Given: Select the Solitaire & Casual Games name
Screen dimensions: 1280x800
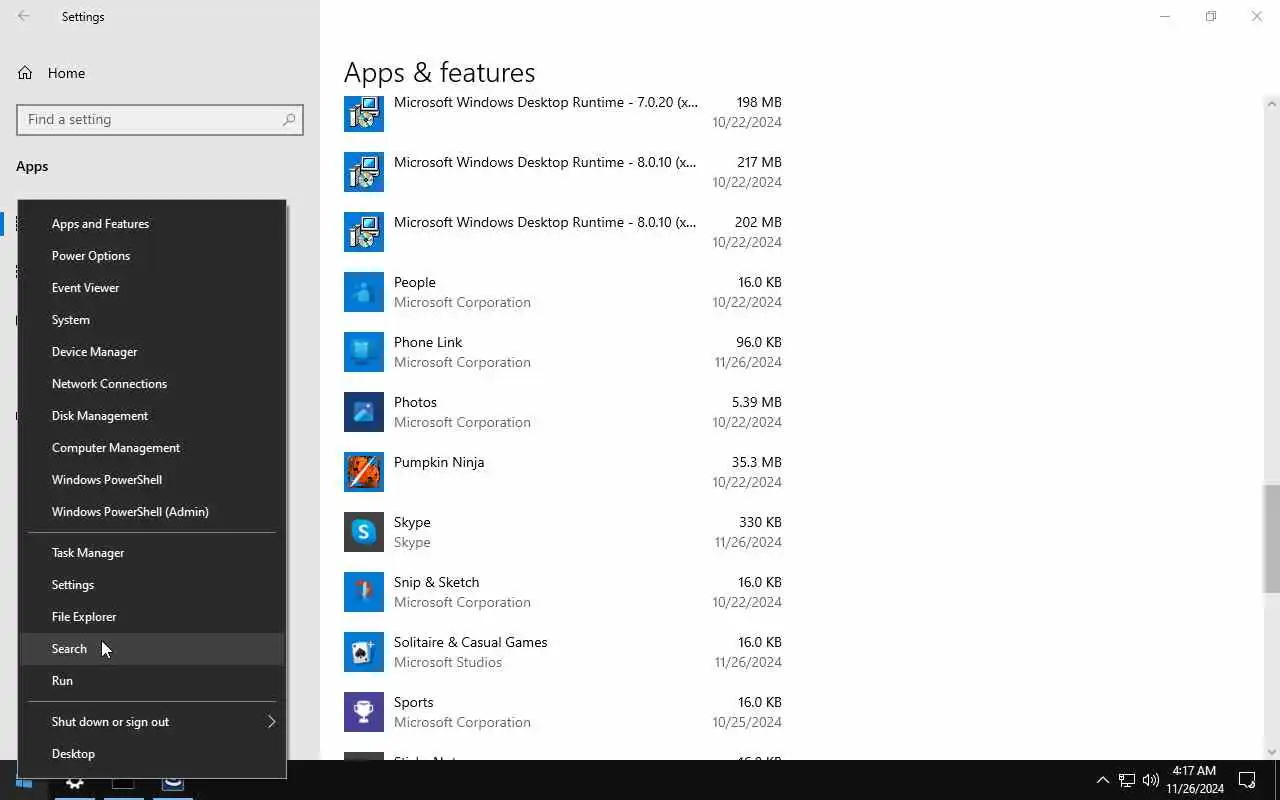Looking at the screenshot, I should [x=471, y=642].
